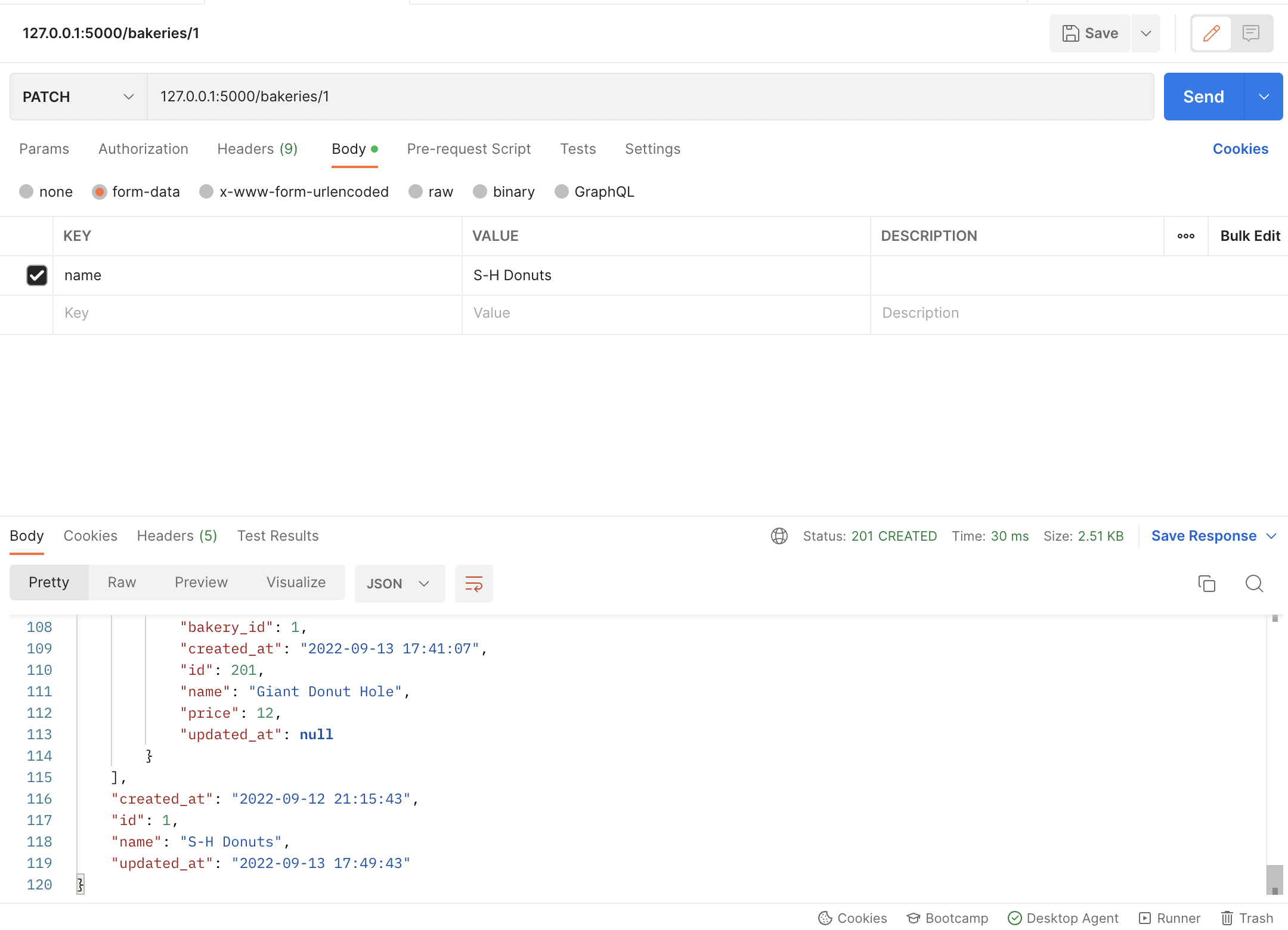Image resolution: width=1288 pixels, height=930 pixels.
Task: Toggle the name key checkbox on
Action: (36, 275)
